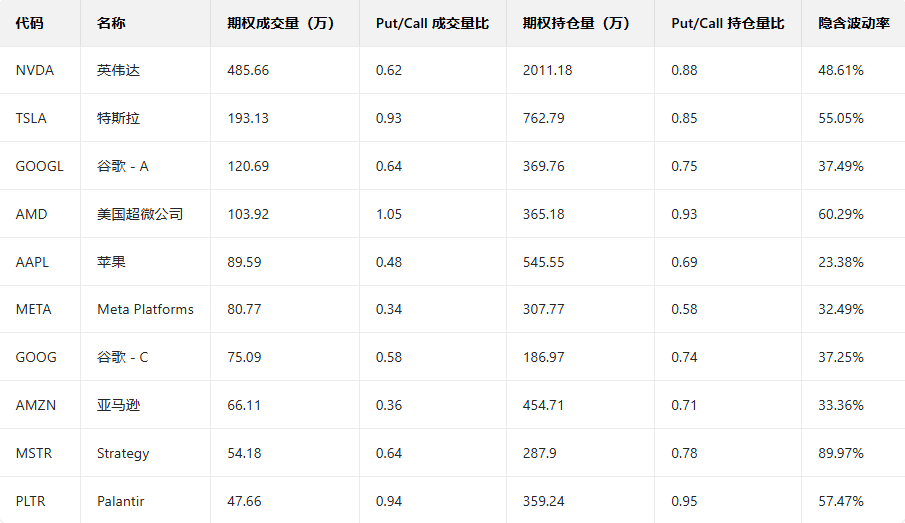The height and width of the screenshot is (523, 905).
Task: Select the PLTR ticker code
Action: point(32,501)
